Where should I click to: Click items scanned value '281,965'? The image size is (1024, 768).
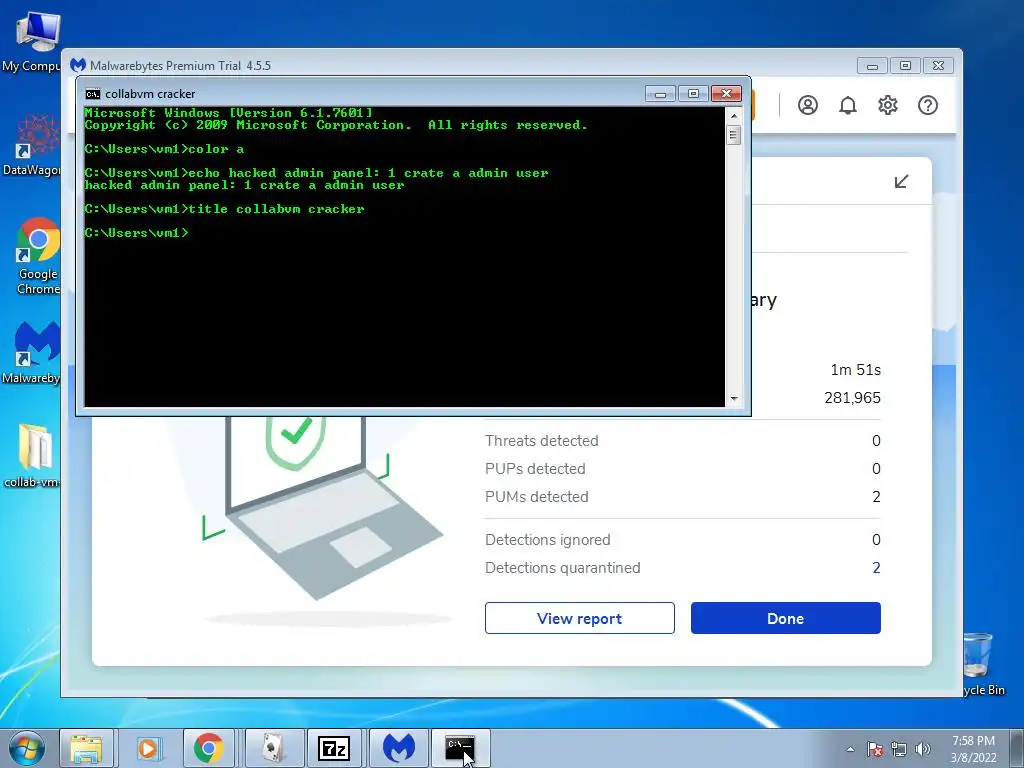852,398
